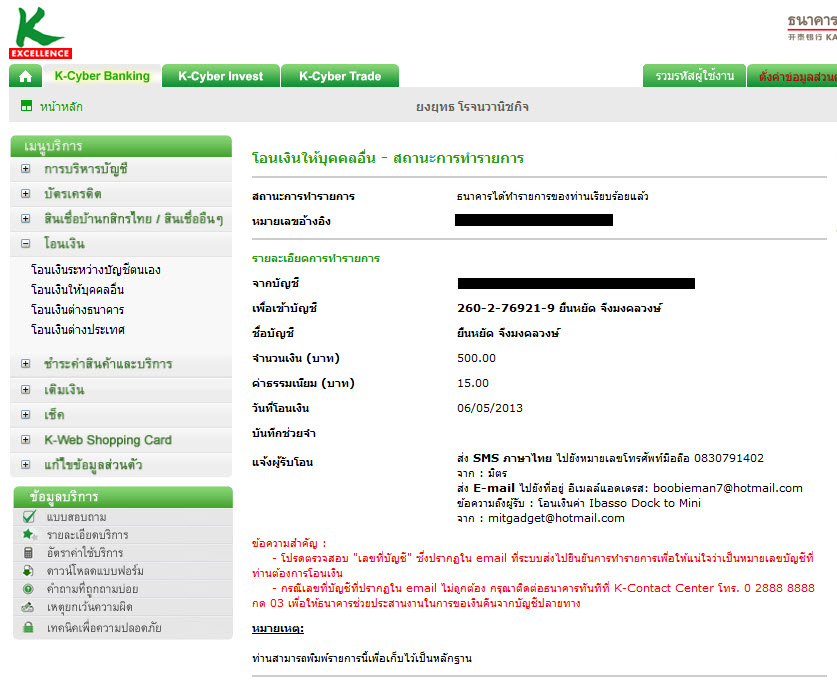
Task: Click the รายละเอียดบริการ star icon
Action: (28, 535)
